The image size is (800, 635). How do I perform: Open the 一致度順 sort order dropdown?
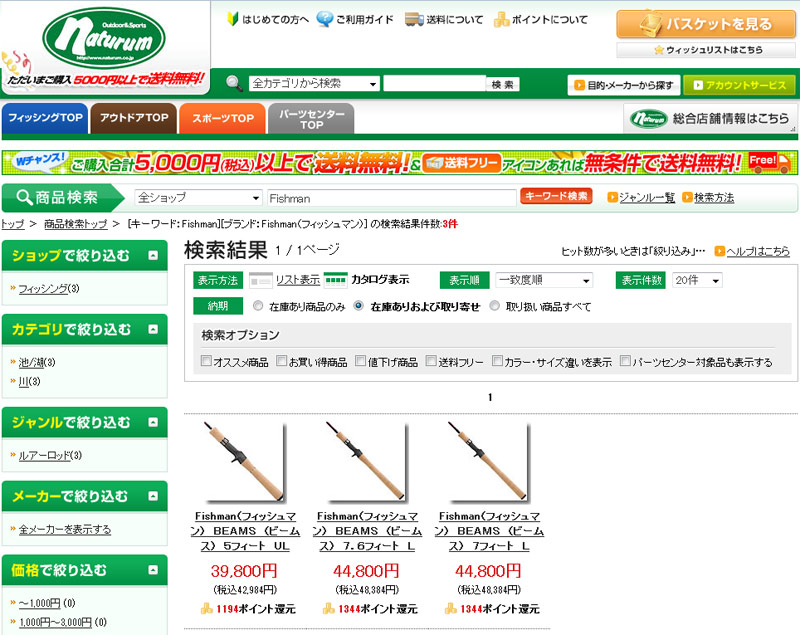(544, 280)
